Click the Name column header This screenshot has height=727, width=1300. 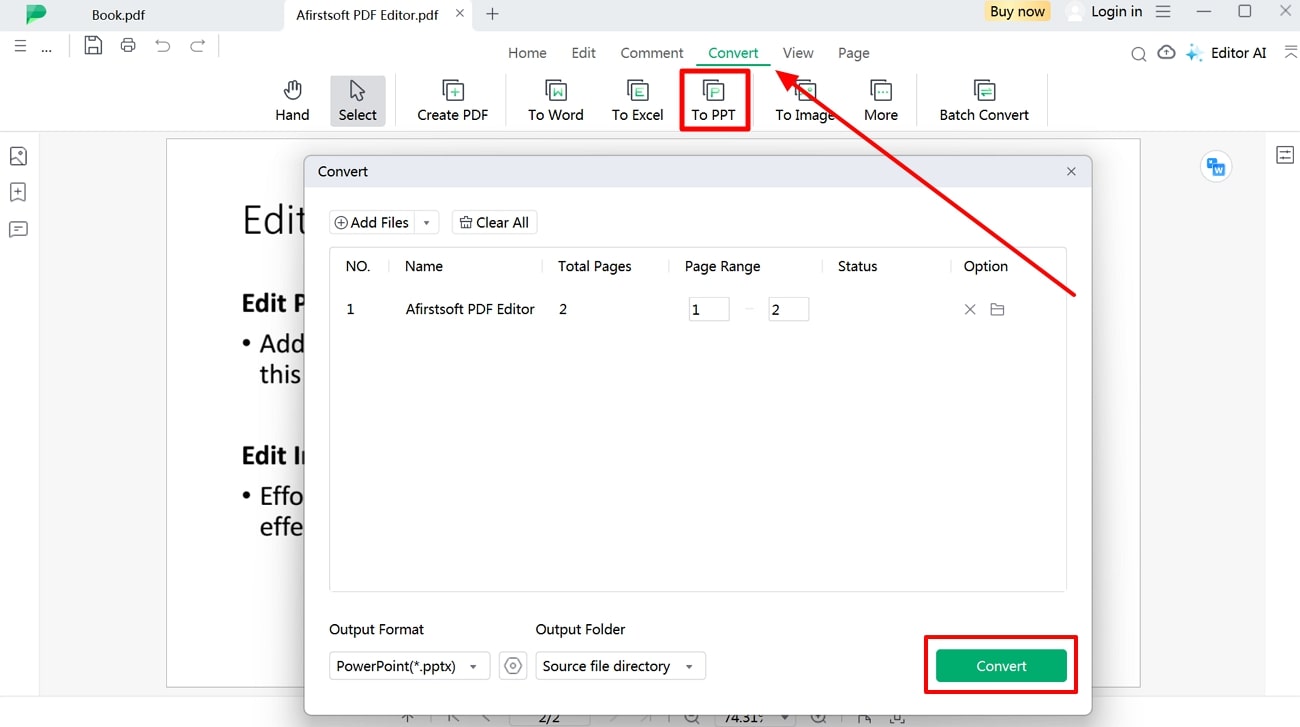click(x=424, y=266)
